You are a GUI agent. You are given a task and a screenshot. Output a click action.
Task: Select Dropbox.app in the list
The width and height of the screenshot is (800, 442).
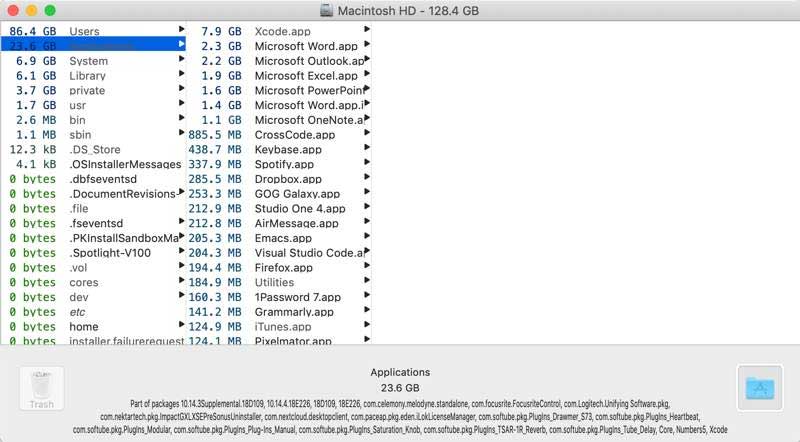point(279,179)
